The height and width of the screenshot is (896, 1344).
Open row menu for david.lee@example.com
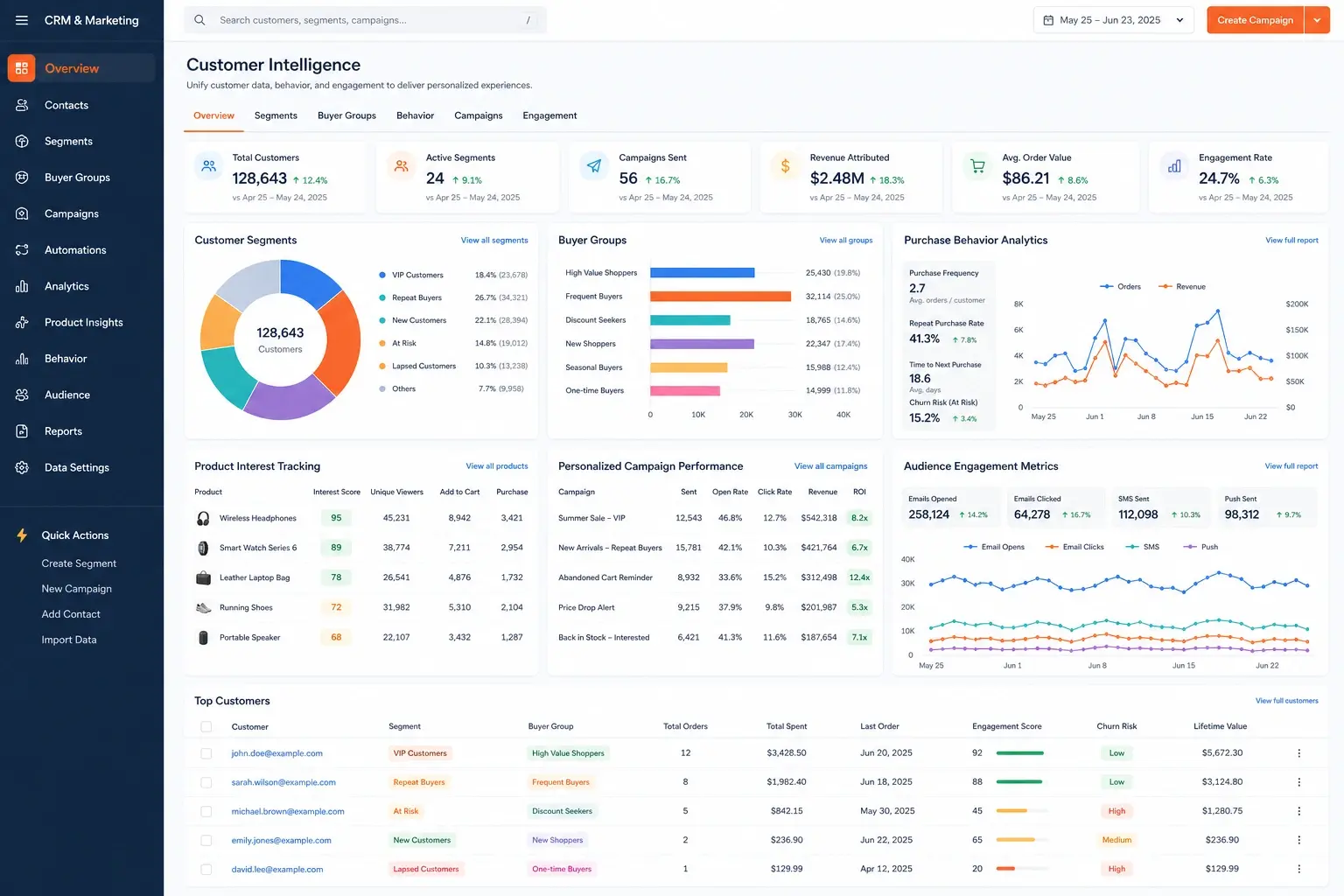[1298, 869]
